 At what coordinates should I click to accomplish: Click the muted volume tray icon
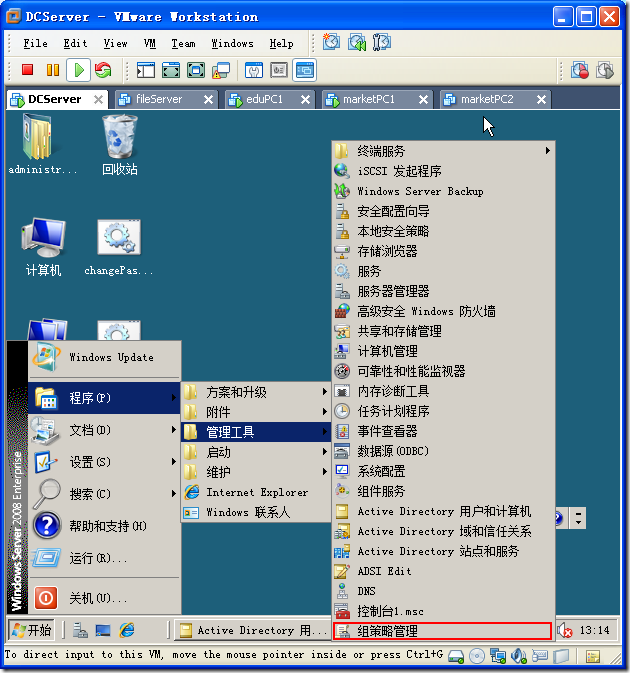click(x=565, y=631)
